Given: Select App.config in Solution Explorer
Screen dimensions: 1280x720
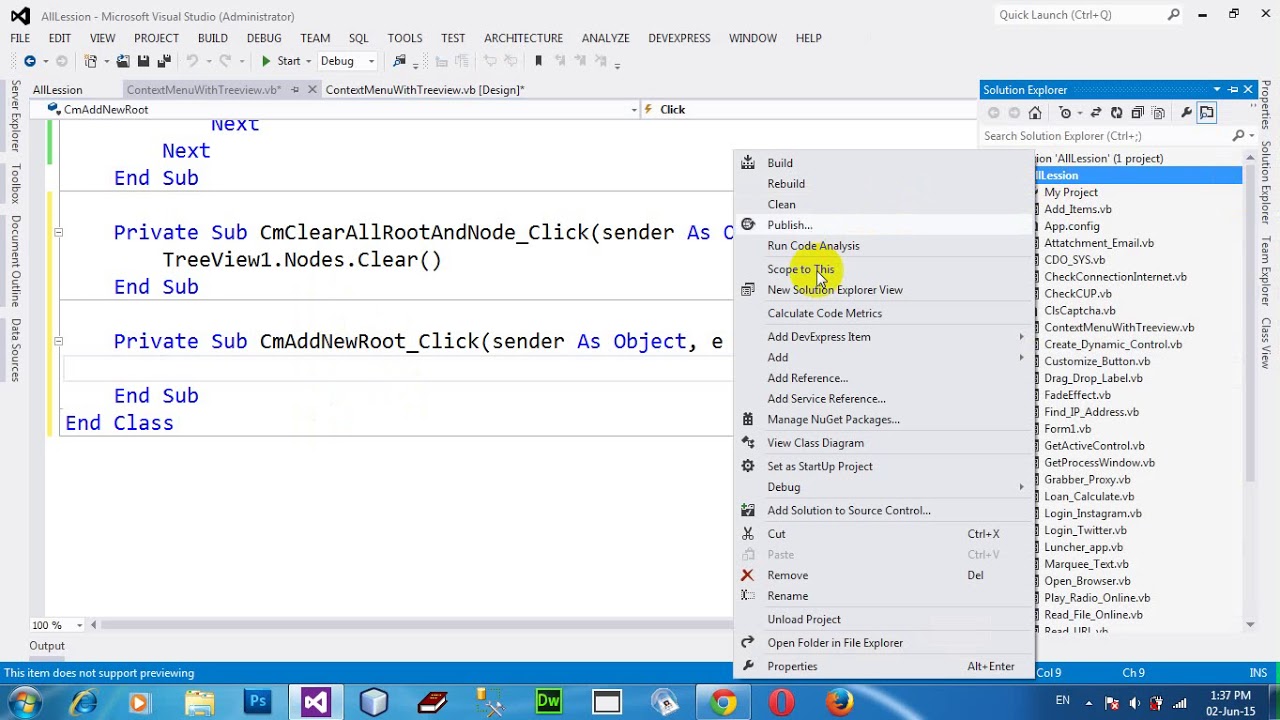Looking at the screenshot, I should pyautogui.click(x=1071, y=226).
